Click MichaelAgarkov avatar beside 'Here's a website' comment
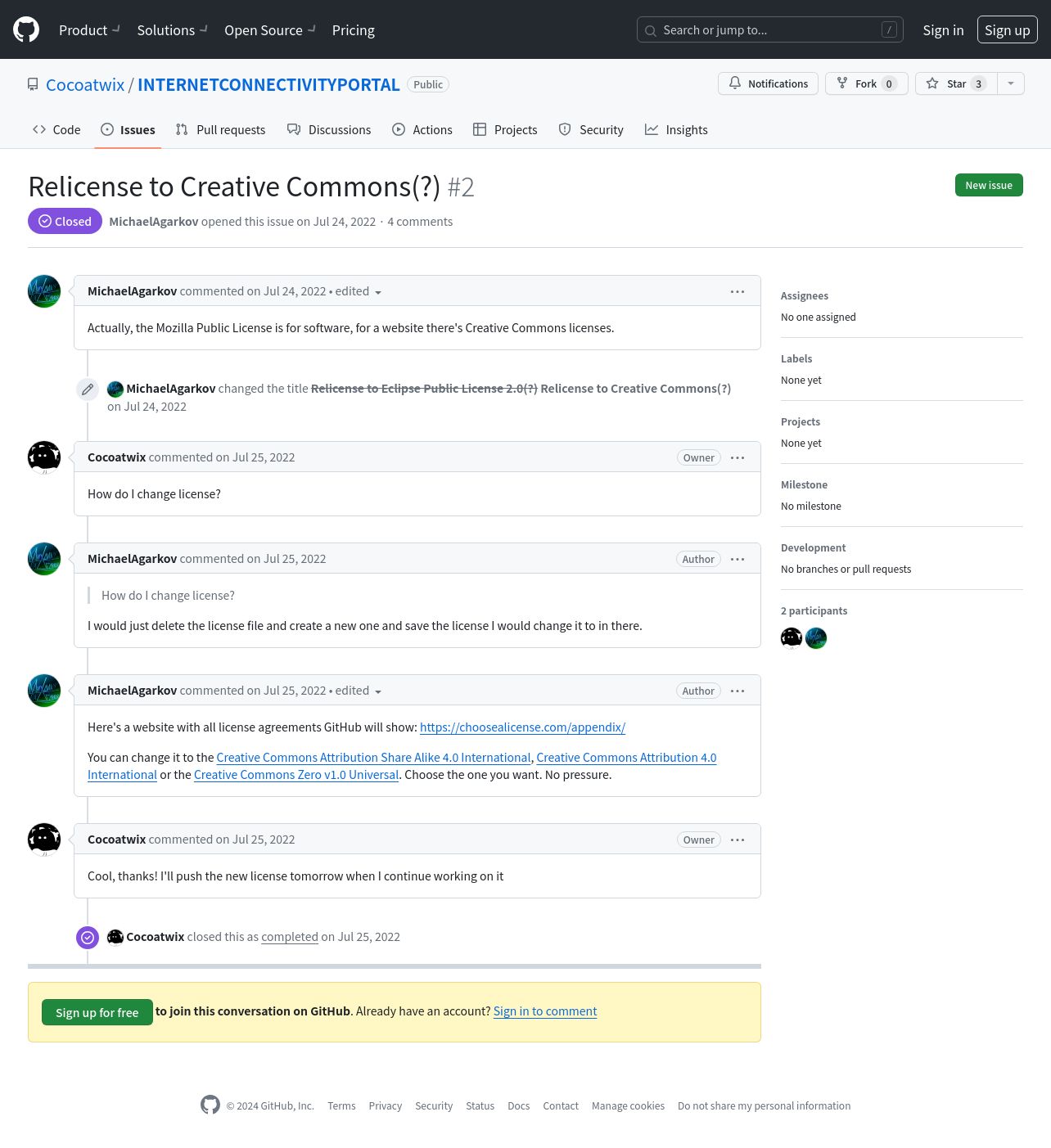 pyautogui.click(x=44, y=691)
